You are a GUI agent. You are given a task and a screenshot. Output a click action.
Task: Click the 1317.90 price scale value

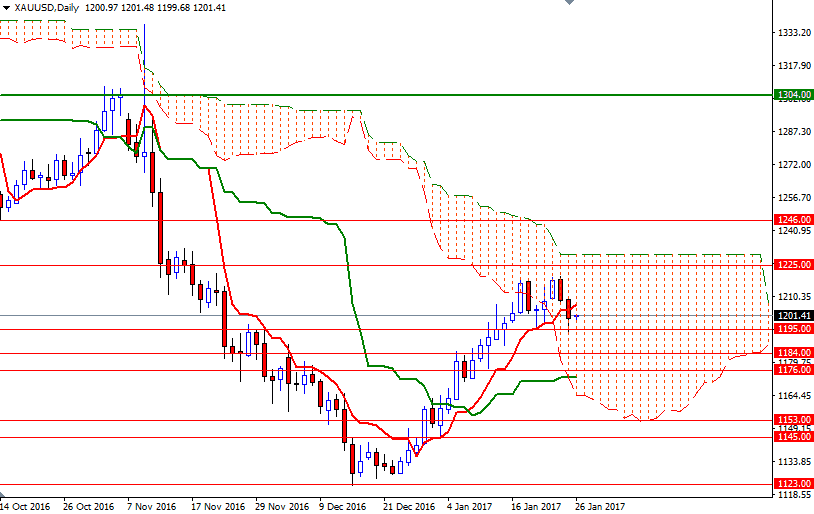794,66
